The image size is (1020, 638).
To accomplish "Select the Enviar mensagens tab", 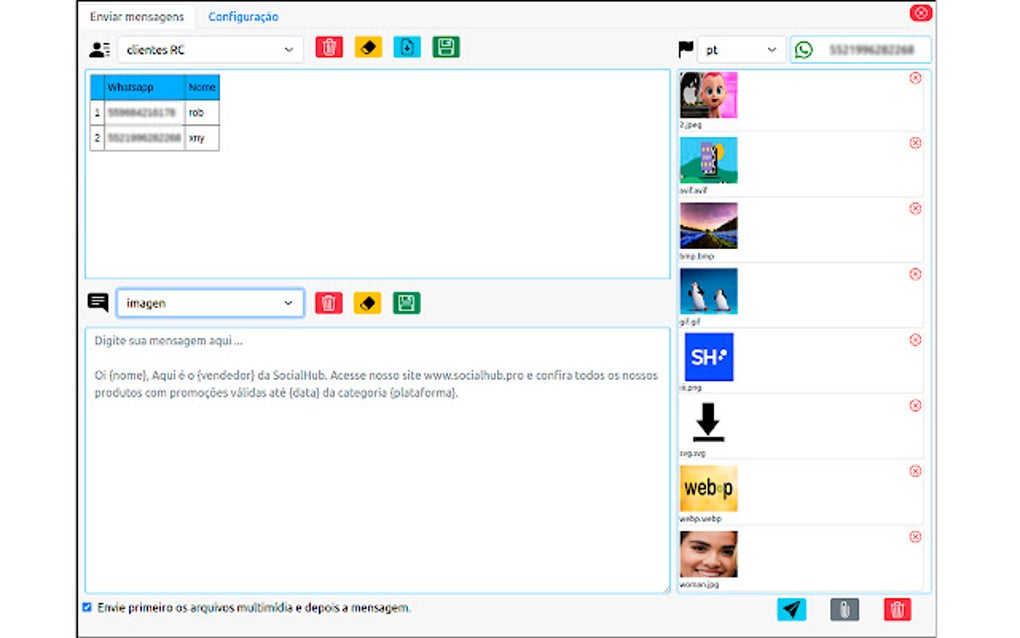I will click(x=139, y=16).
